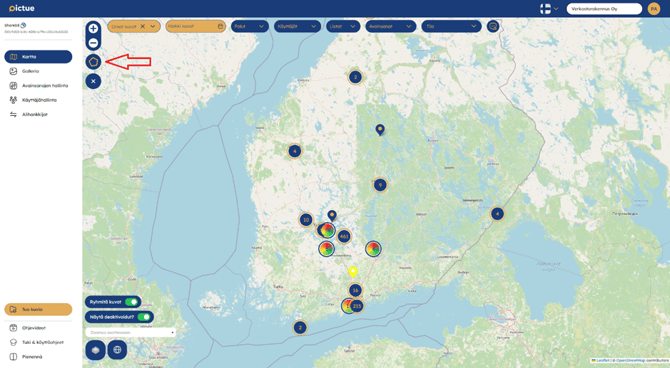Screen dimensions: 670x368
Task: Expand the Käyttäjät dropdown filter
Action: pyautogui.click(x=297, y=26)
